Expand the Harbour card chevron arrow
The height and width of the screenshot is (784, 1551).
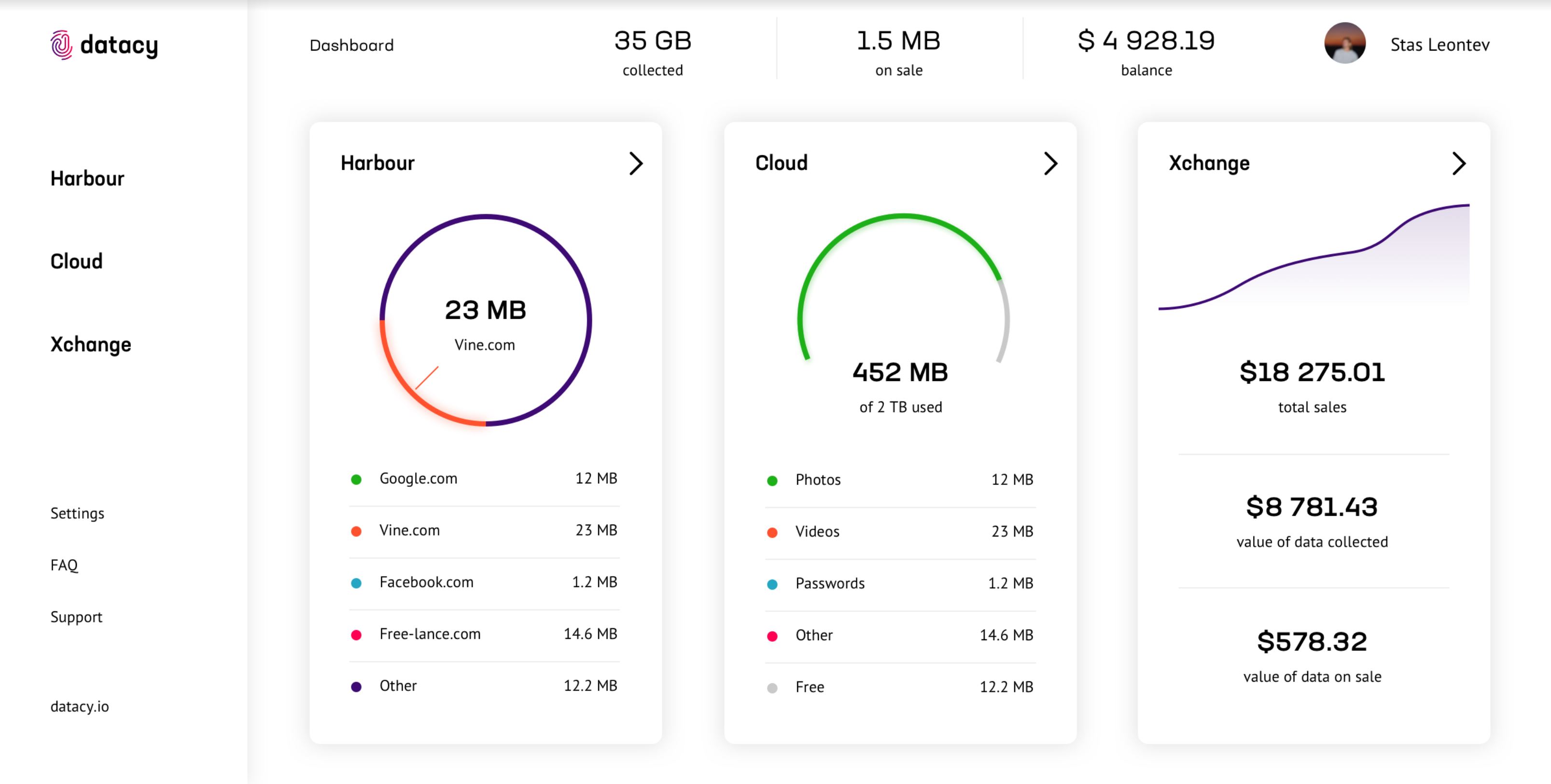[x=636, y=163]
